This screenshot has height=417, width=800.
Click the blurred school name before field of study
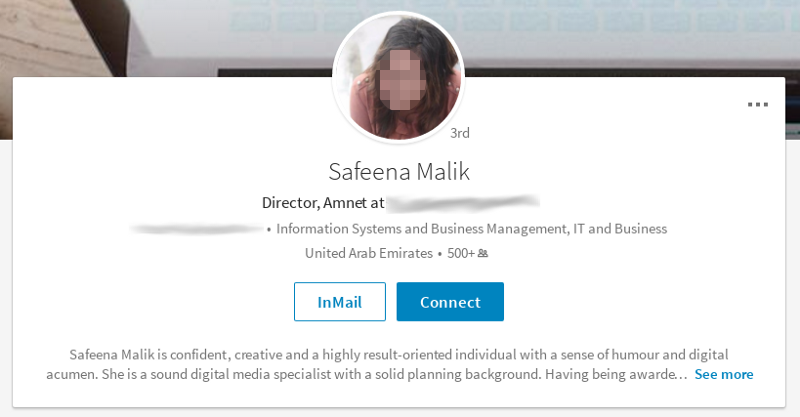[197, 229]
